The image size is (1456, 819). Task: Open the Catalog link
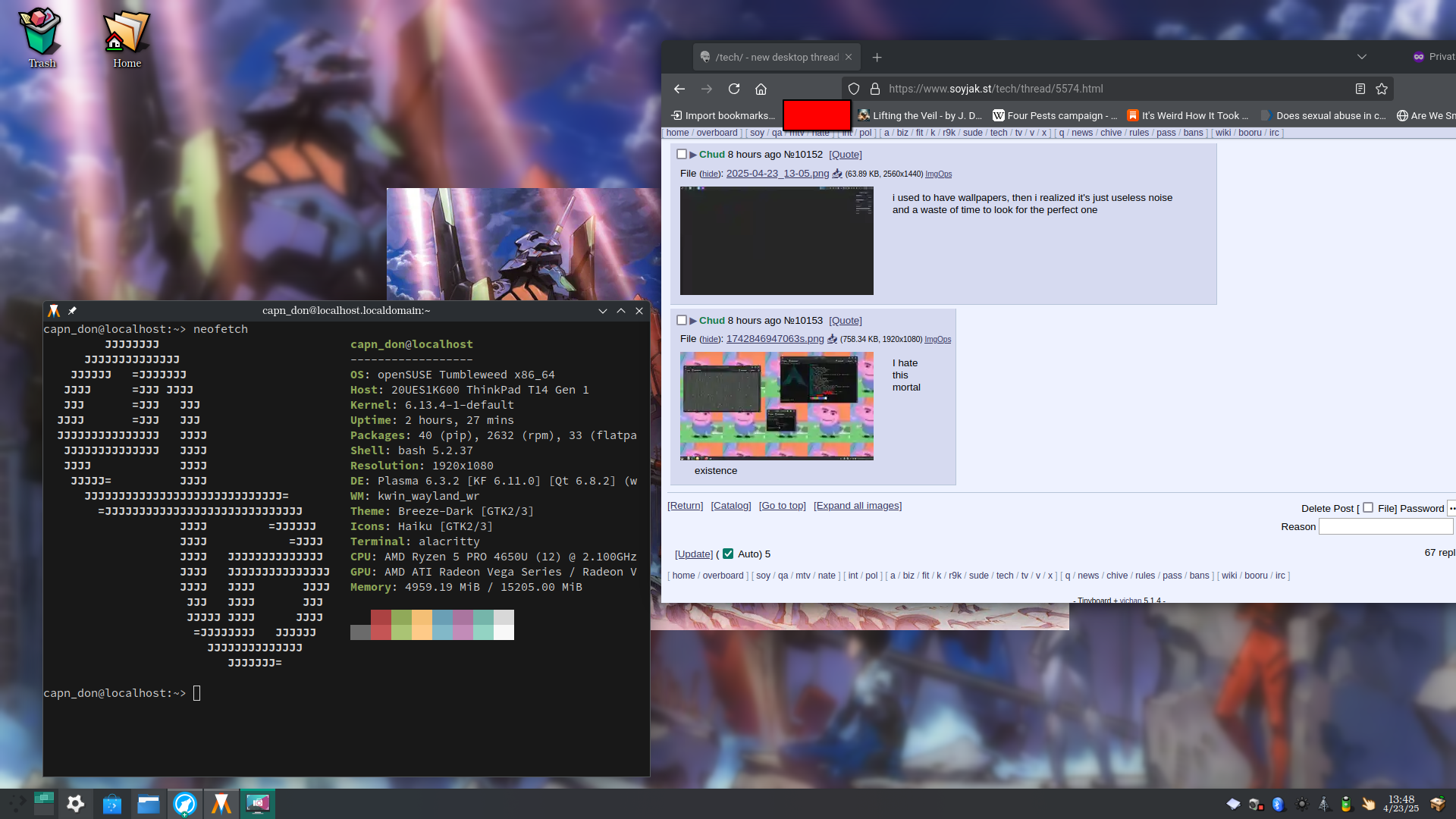(x=731, y=506)
